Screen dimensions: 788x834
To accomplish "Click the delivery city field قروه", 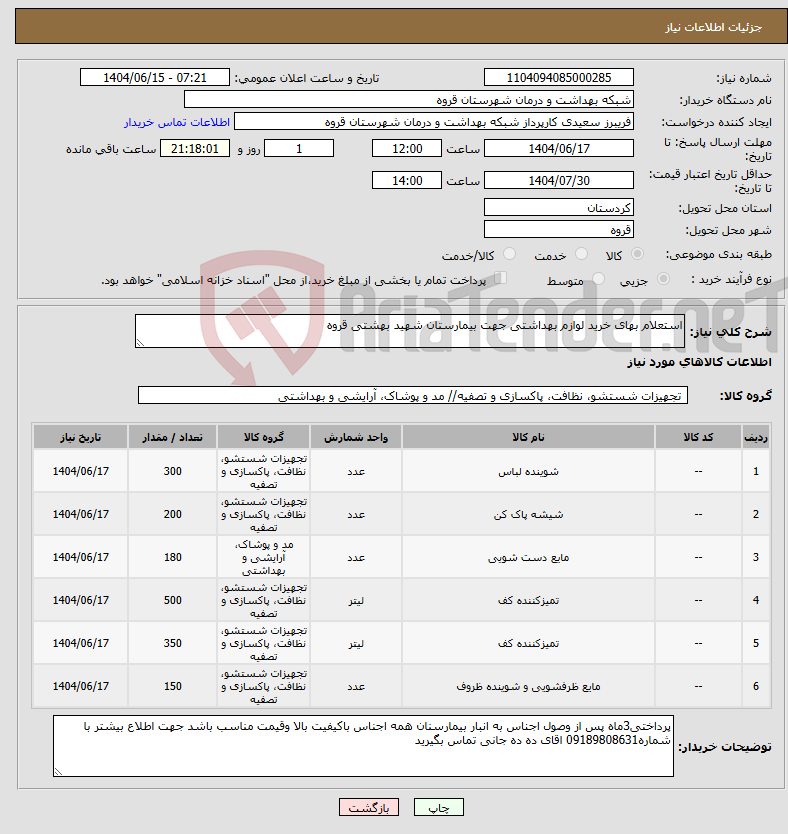I will (x=559, y=229).
